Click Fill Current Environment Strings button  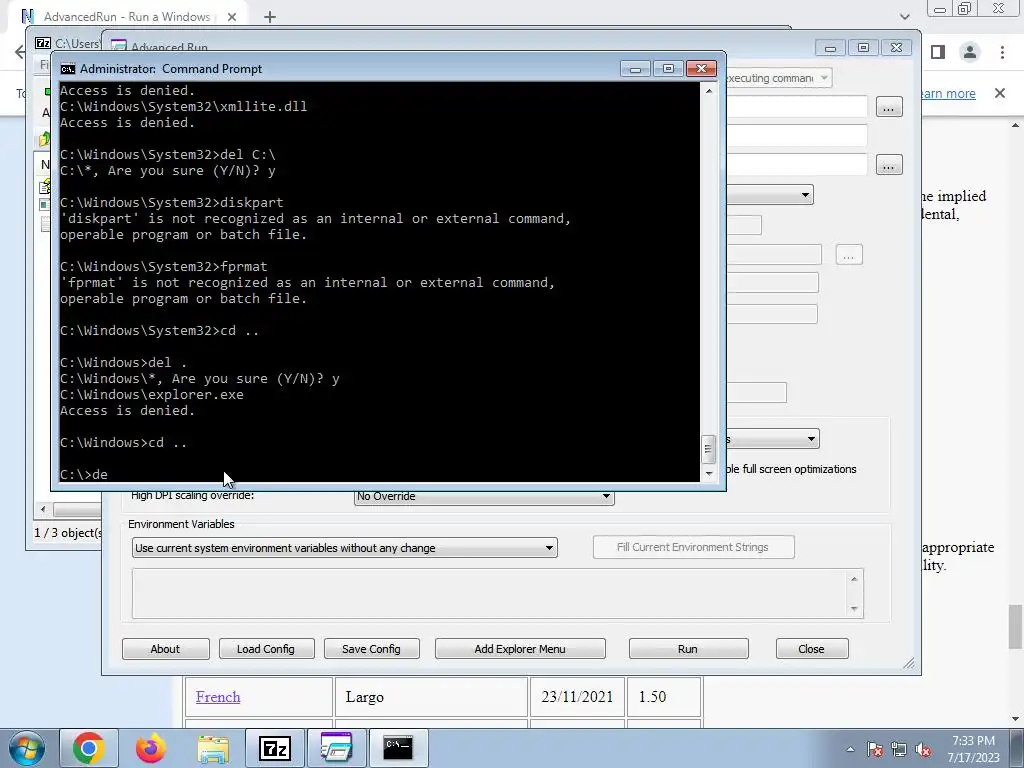694,547
